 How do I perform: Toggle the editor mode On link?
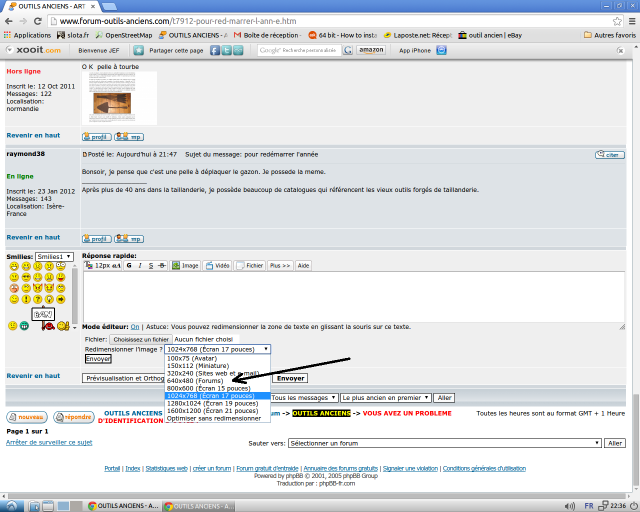pos(135,327)
